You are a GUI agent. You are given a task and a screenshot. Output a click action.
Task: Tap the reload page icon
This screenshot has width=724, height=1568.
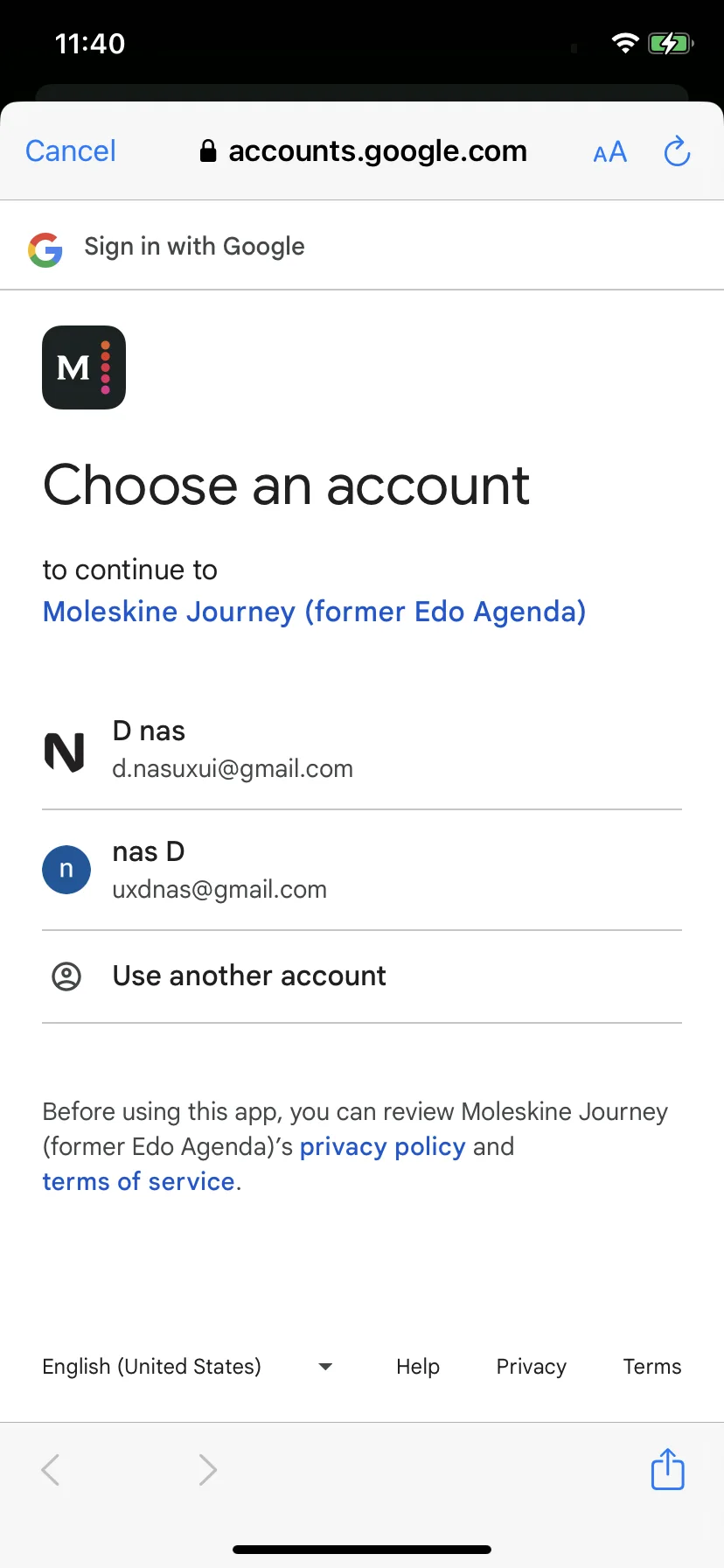click(x=677, y=151)
